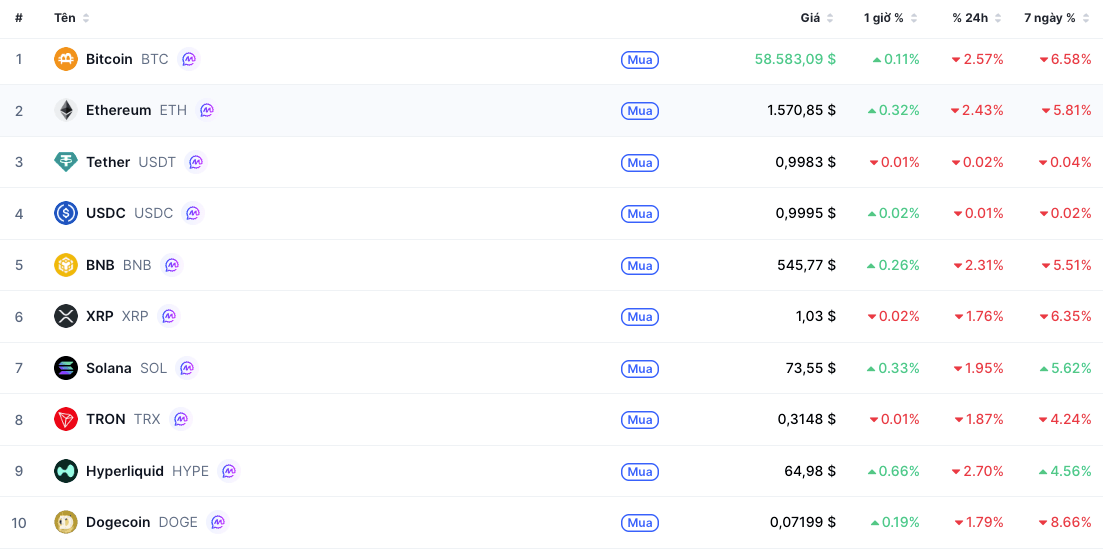1103x550 pixels.
Task: Click the Hyperliquid logo icon
Action: click(x=65, y=471)
